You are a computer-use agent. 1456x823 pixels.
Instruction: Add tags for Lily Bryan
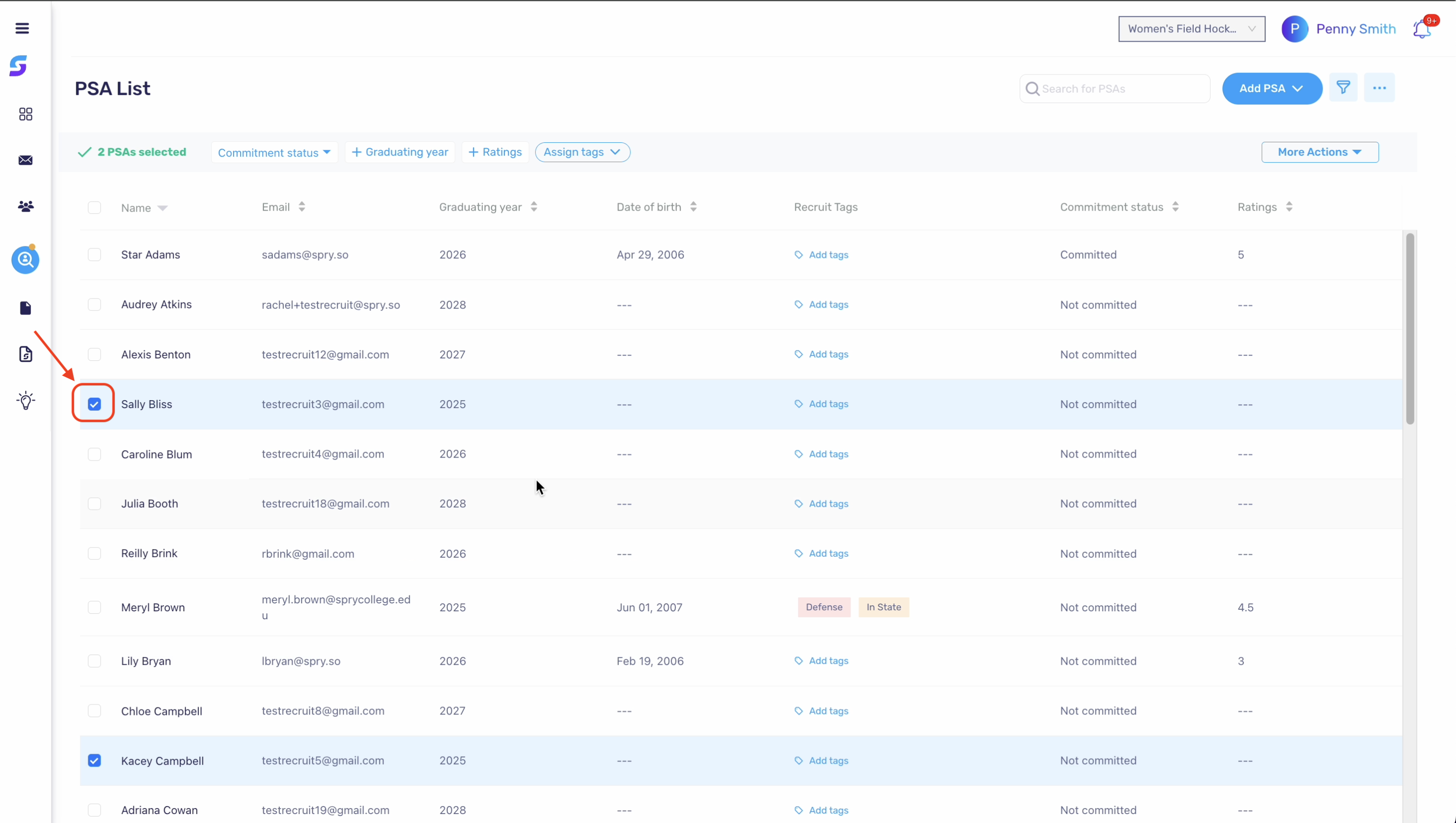pyautogui.click(x=821, y=661)
